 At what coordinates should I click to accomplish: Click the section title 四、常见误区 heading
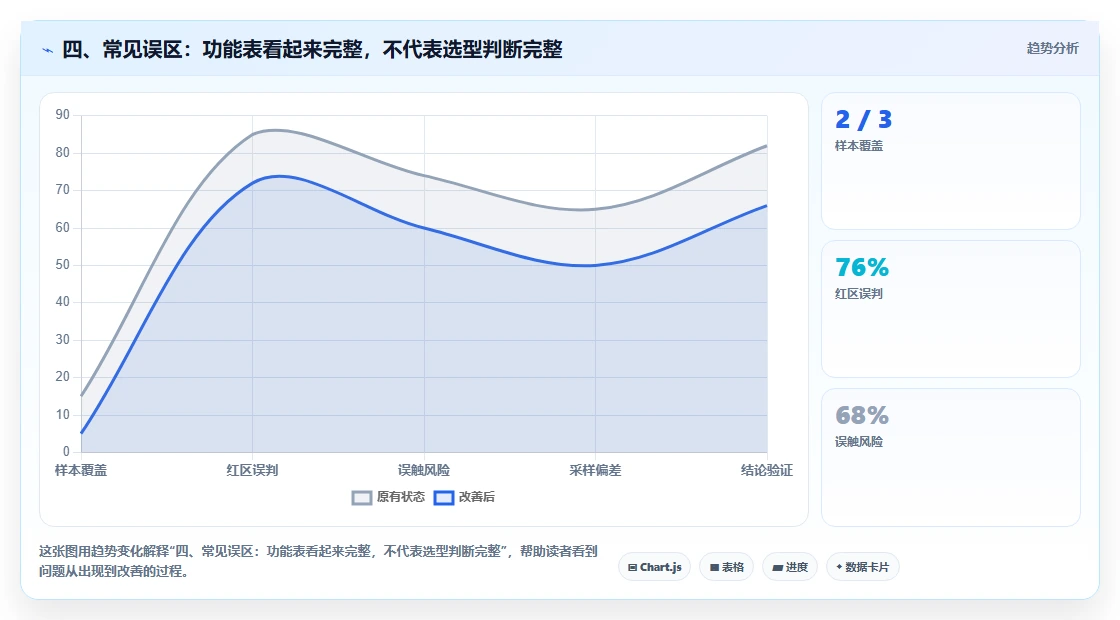click(x=312, y=49)
